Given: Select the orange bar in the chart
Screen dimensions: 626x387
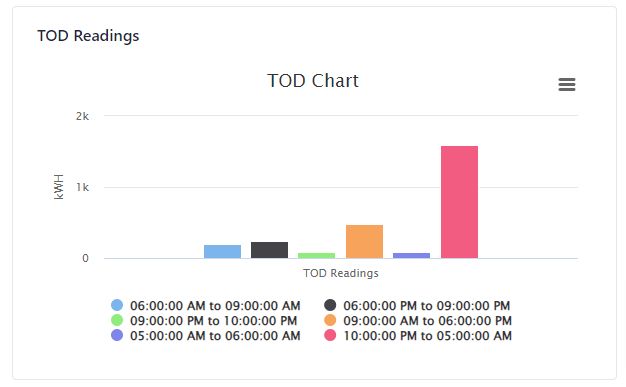Looking at the screenshot, I should (364, 242).
